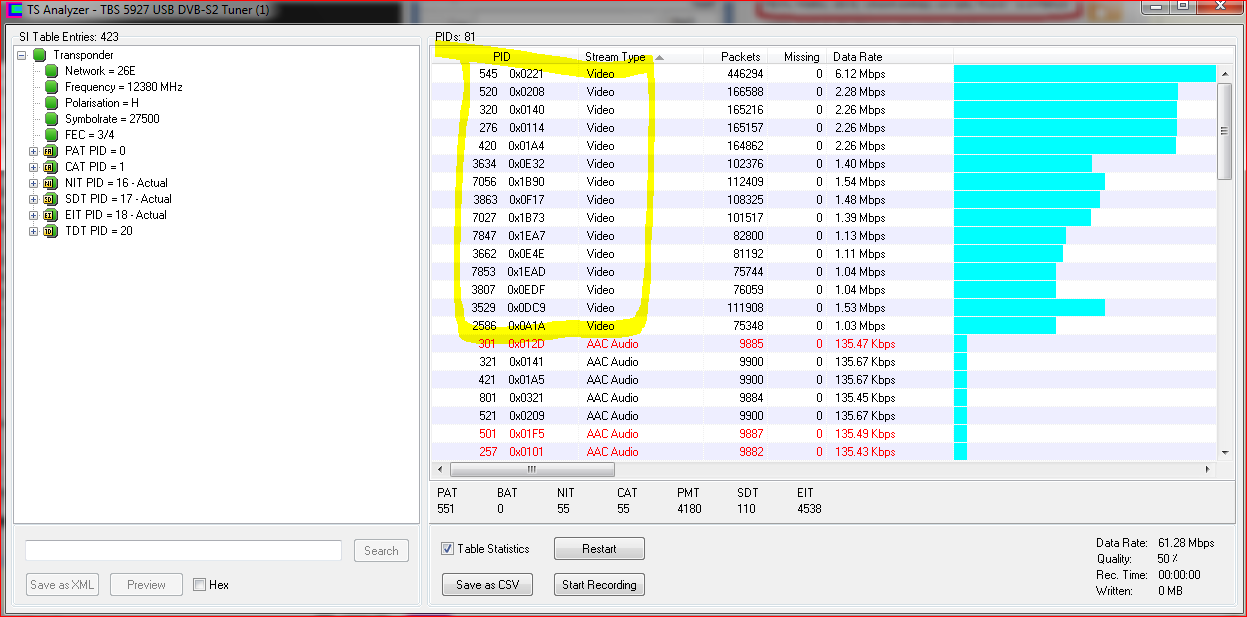Click the EIT PID = 18 table icon

(49, 215)
